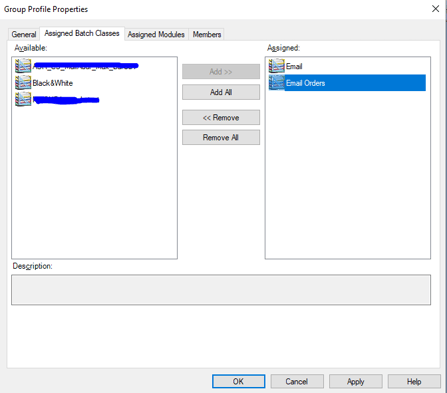Switch to the Assigned Modules tab
Viewport: 447px width, 393px height.
pos(156,34)
